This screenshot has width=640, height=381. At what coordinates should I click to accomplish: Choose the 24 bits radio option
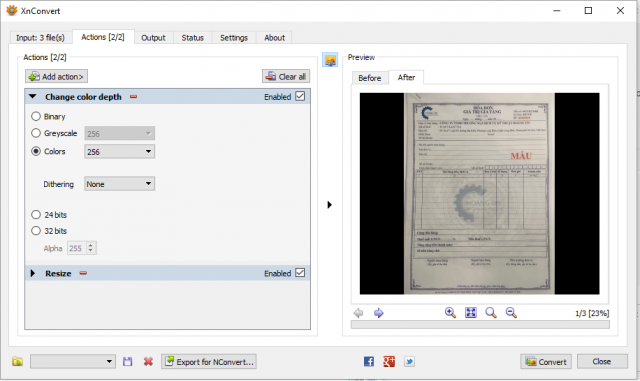tap(36, 214)
